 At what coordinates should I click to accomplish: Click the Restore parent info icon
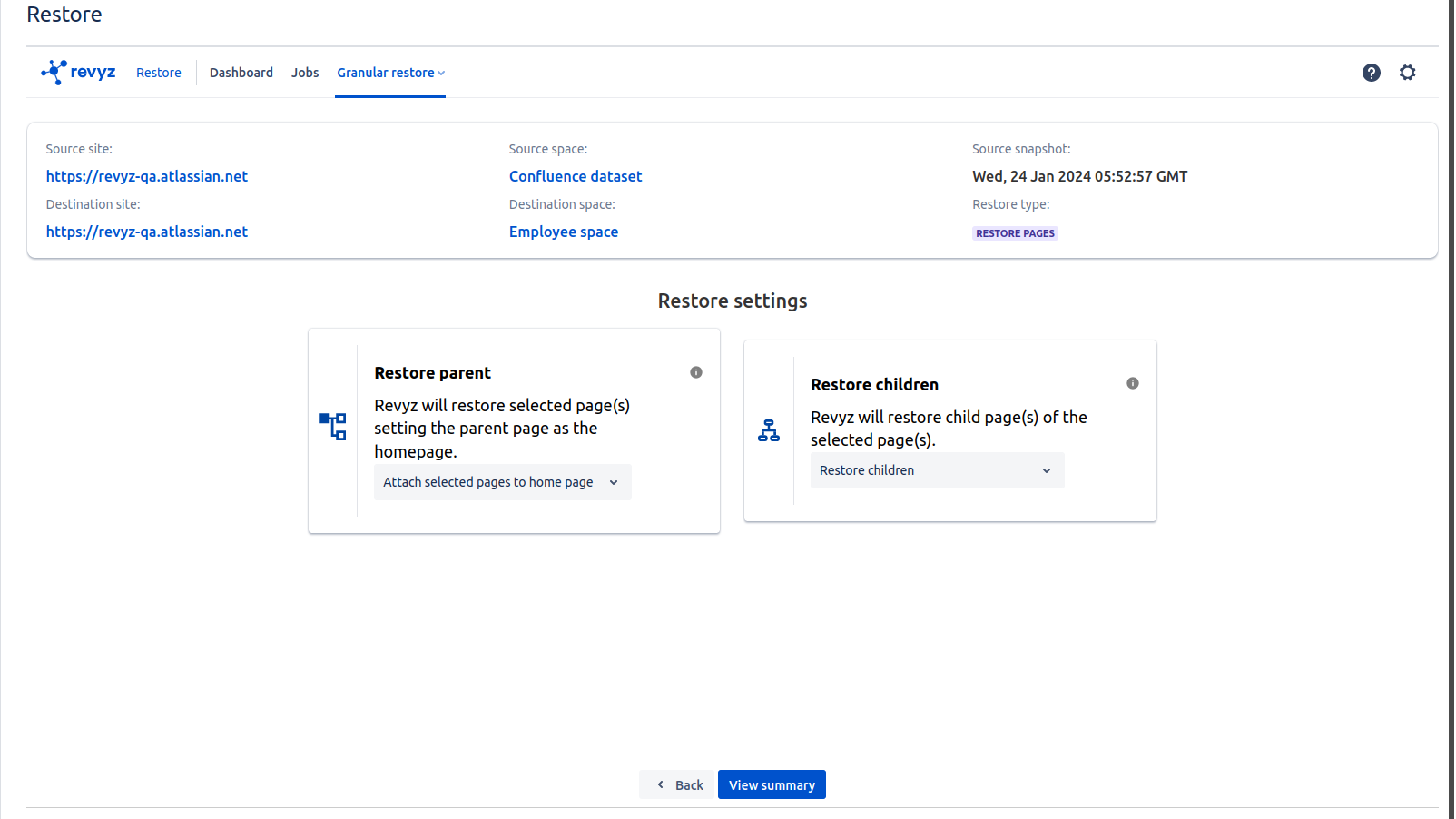coord(696,372)
